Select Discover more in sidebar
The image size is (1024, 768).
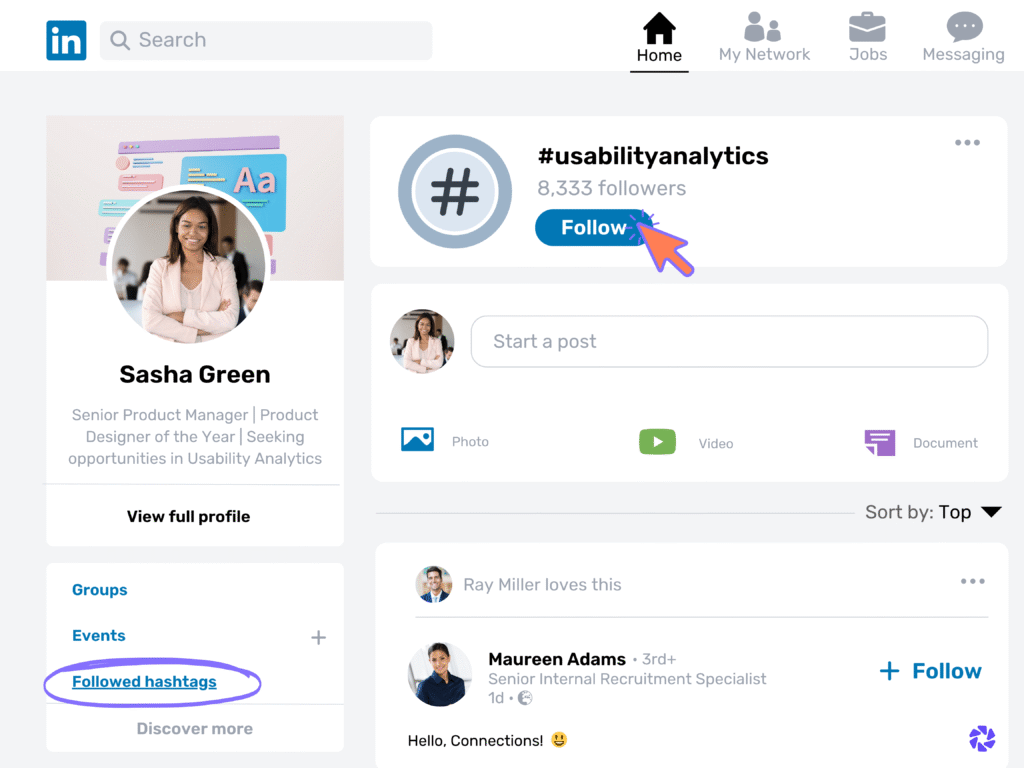pos(194,728)
